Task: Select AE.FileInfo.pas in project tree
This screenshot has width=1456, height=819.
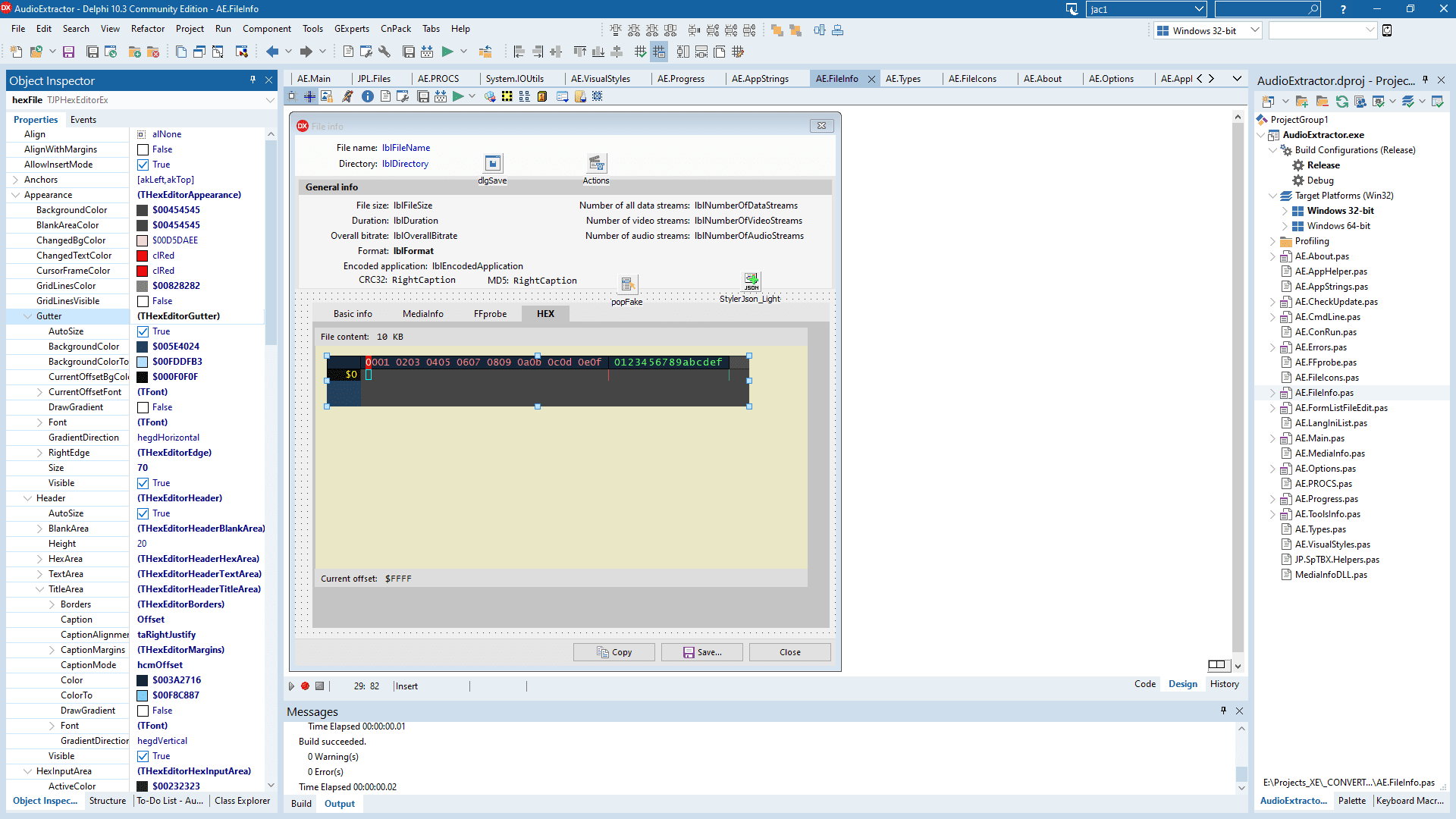Action: tap(1324, 393)
